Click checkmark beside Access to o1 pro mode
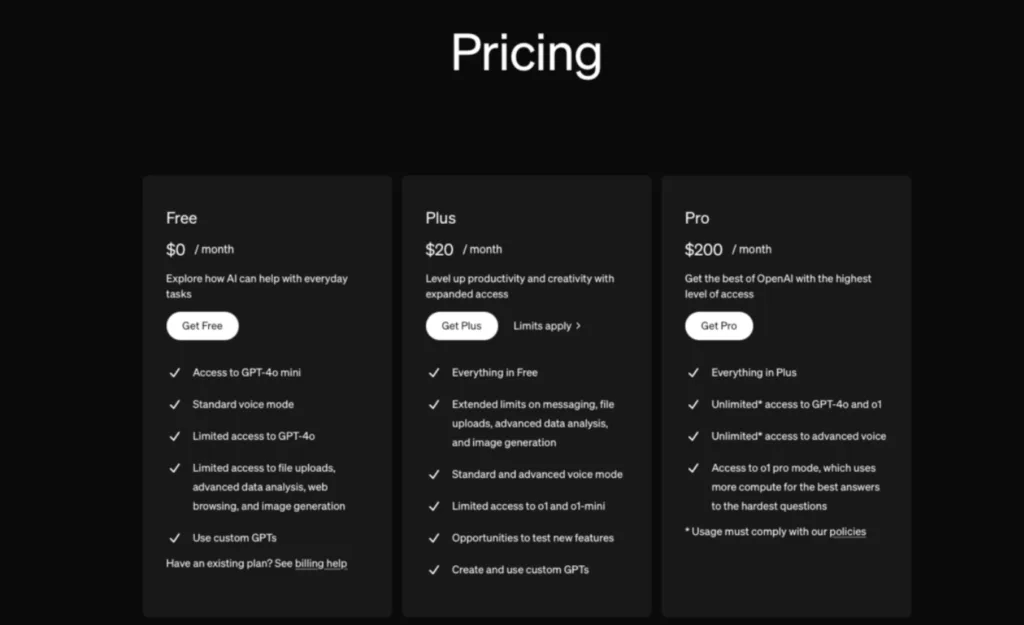Image resolution: width=1024 pixels, height=625 pixels. coord(694,468)
